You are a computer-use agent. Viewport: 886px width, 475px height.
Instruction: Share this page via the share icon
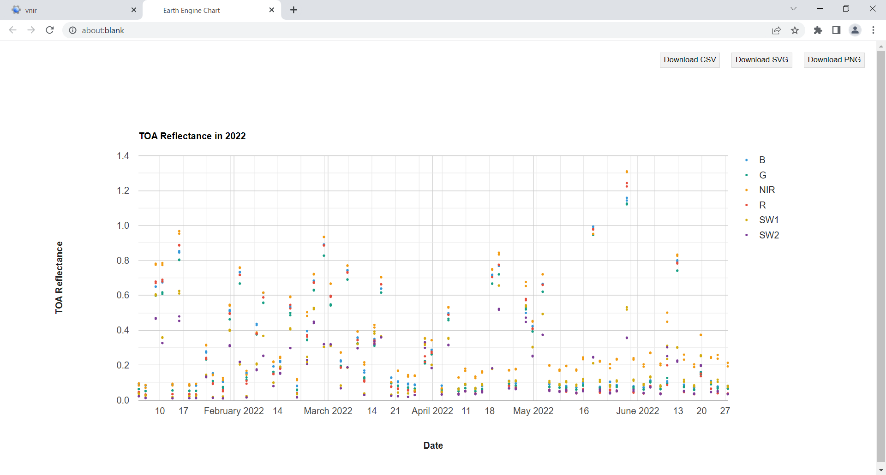pyautogui.click(x=776, y=30)
